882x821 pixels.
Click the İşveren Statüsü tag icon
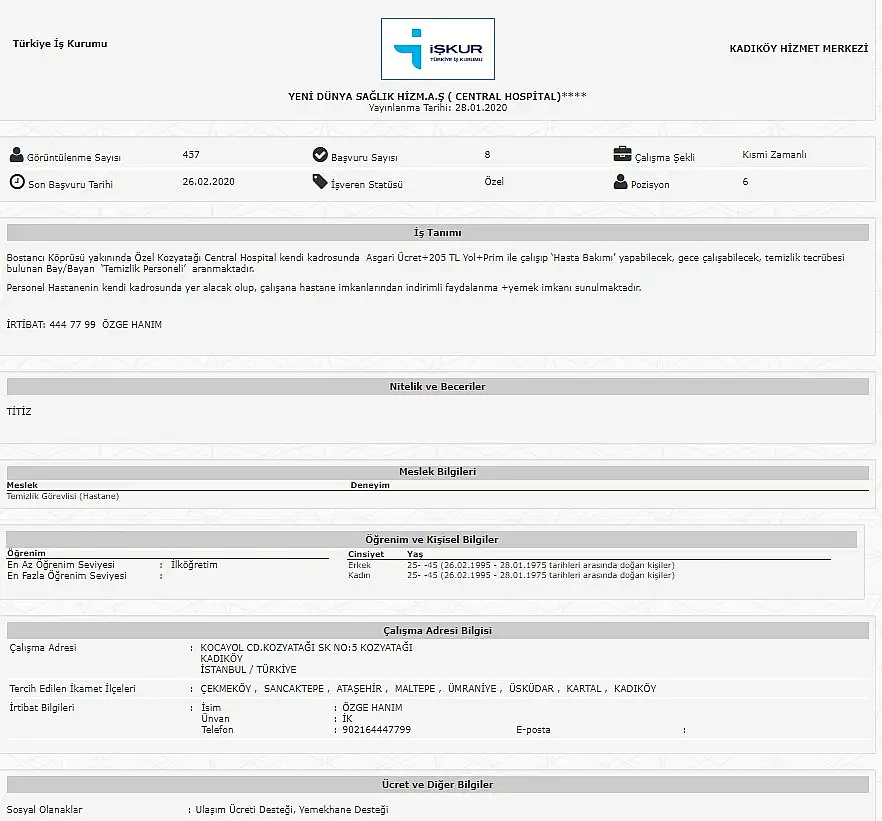point(320,182)
